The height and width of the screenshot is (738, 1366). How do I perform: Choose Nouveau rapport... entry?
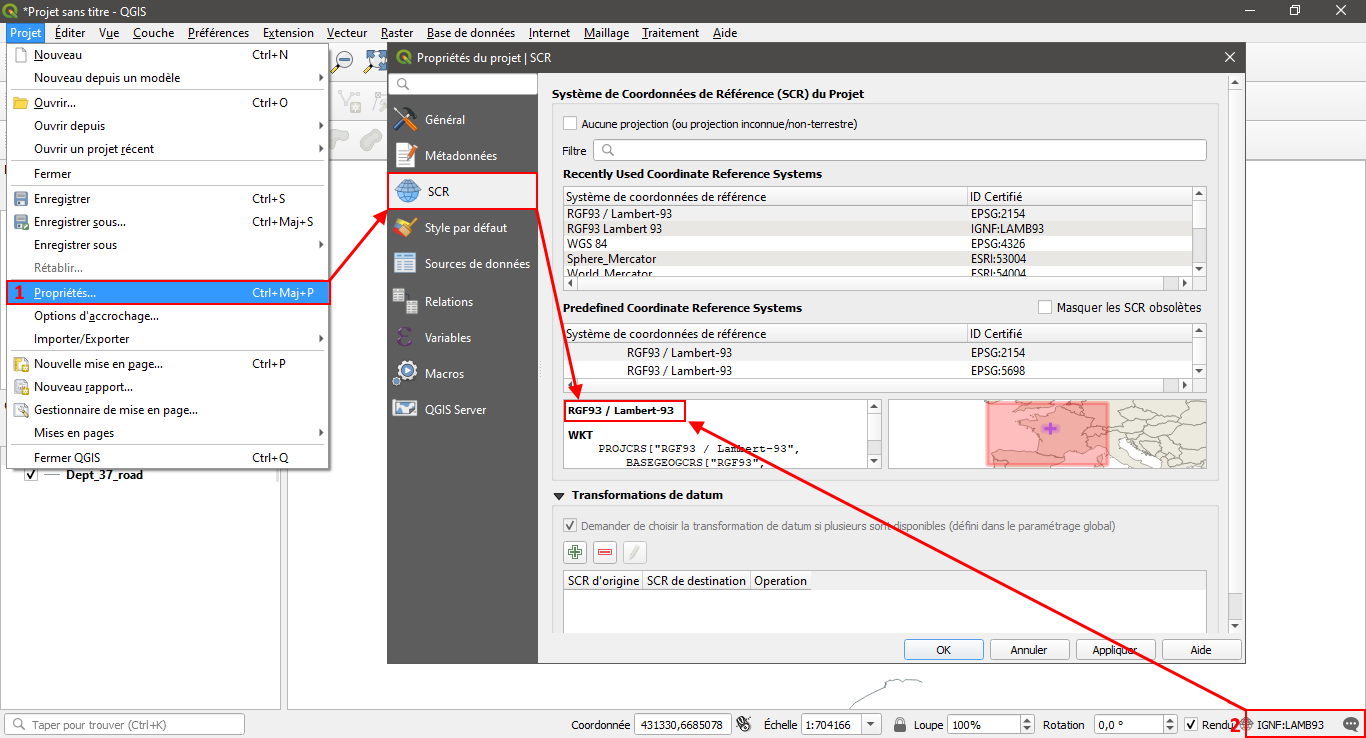click(167, 387)
